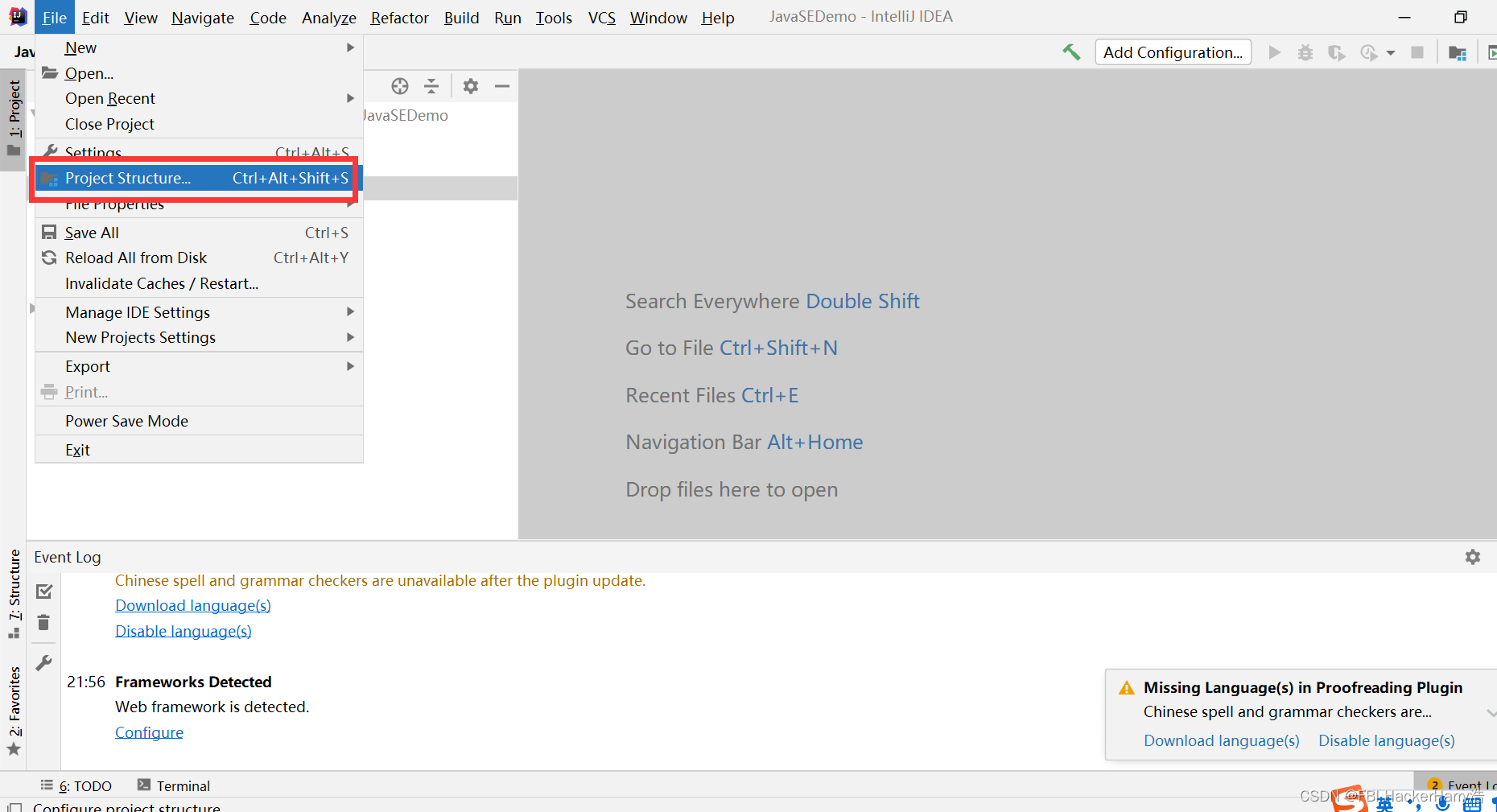The width and height of the screenshot is (1497, 812).
Task: Open the Terminal tool window
Action: coord(174,785)
